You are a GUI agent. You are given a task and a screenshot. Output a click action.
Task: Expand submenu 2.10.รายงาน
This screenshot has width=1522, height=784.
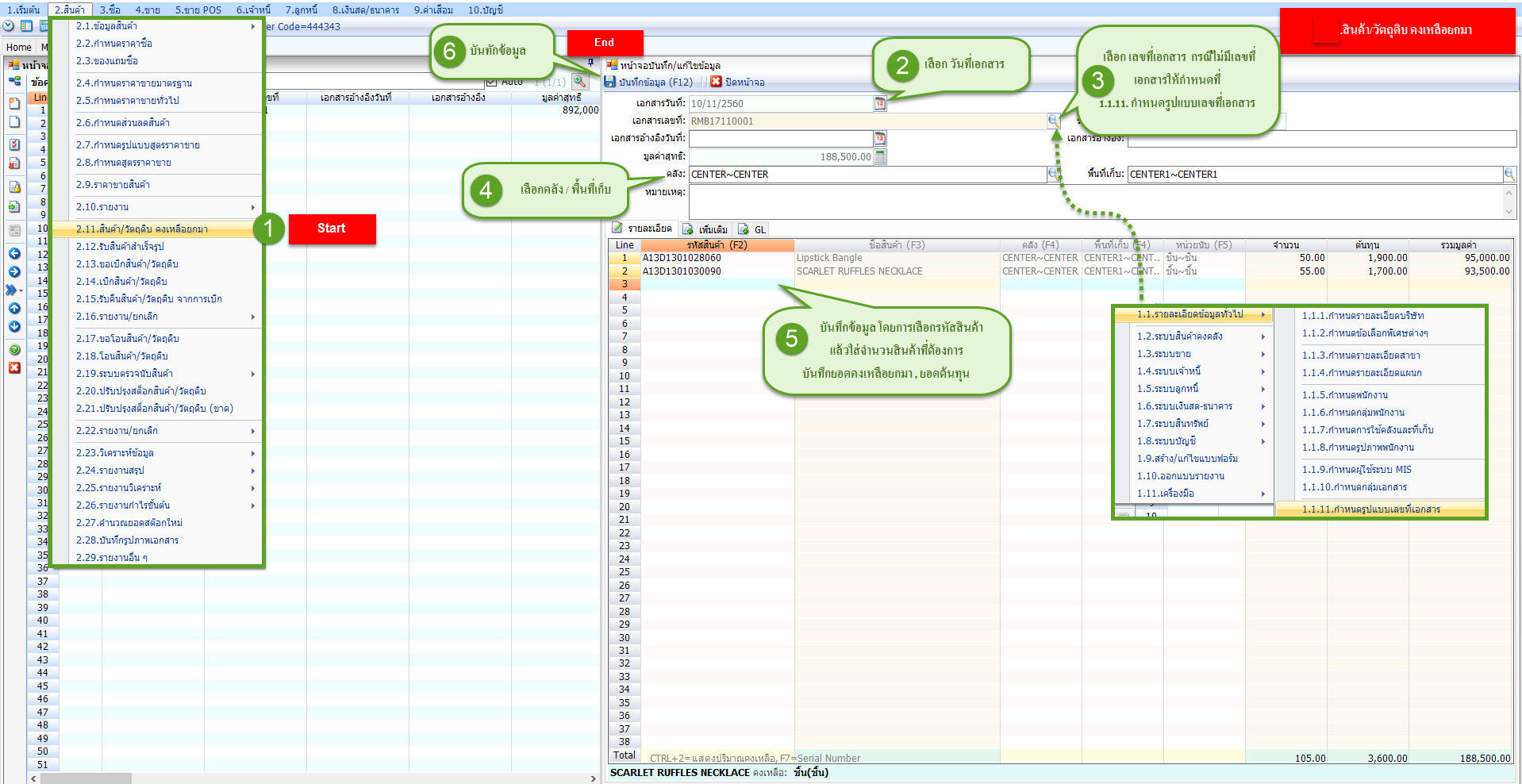click(x=253, y=208)
